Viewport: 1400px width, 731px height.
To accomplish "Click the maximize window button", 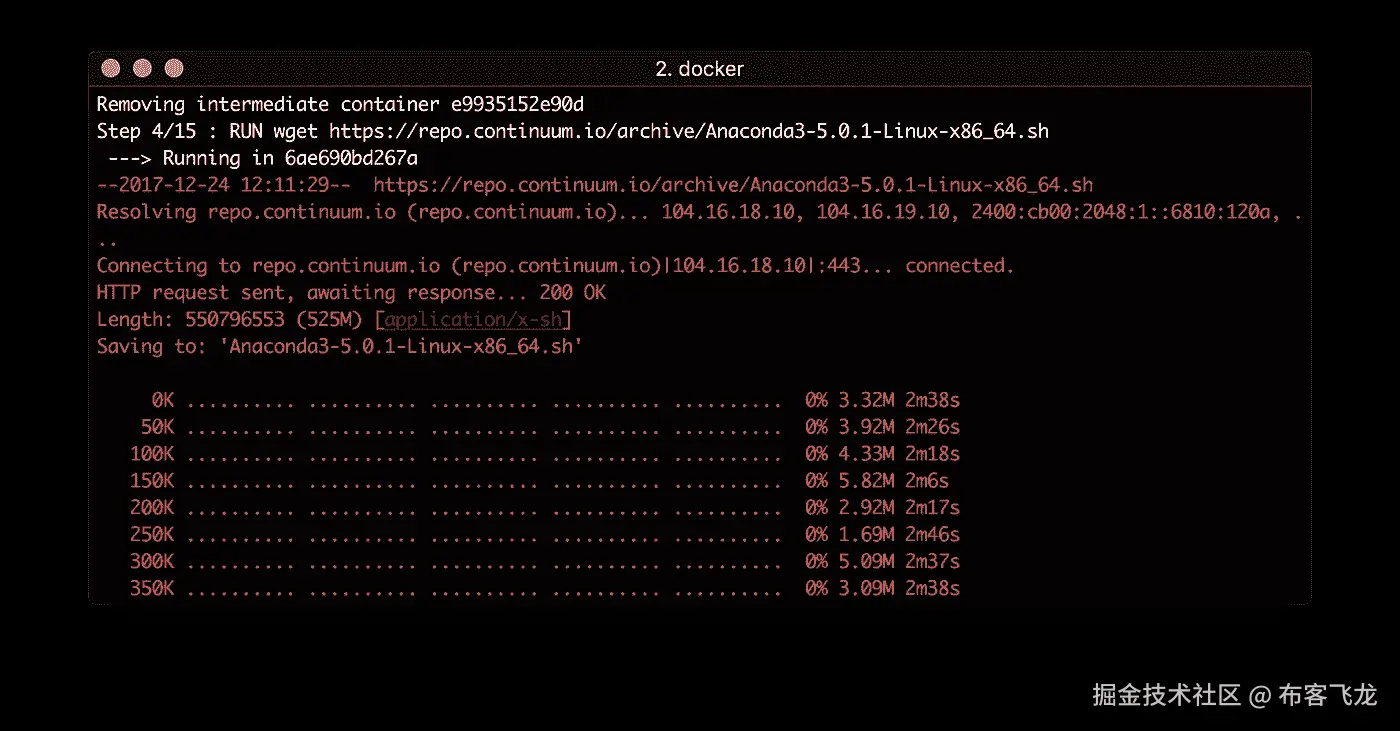I will pos(174,69).
